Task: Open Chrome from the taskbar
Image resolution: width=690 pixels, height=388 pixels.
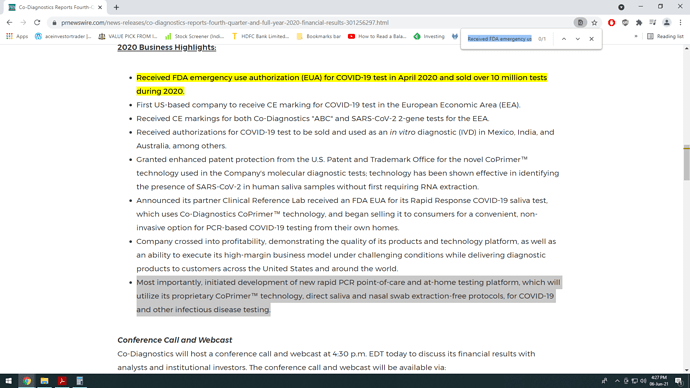Action: click(27, 381)
